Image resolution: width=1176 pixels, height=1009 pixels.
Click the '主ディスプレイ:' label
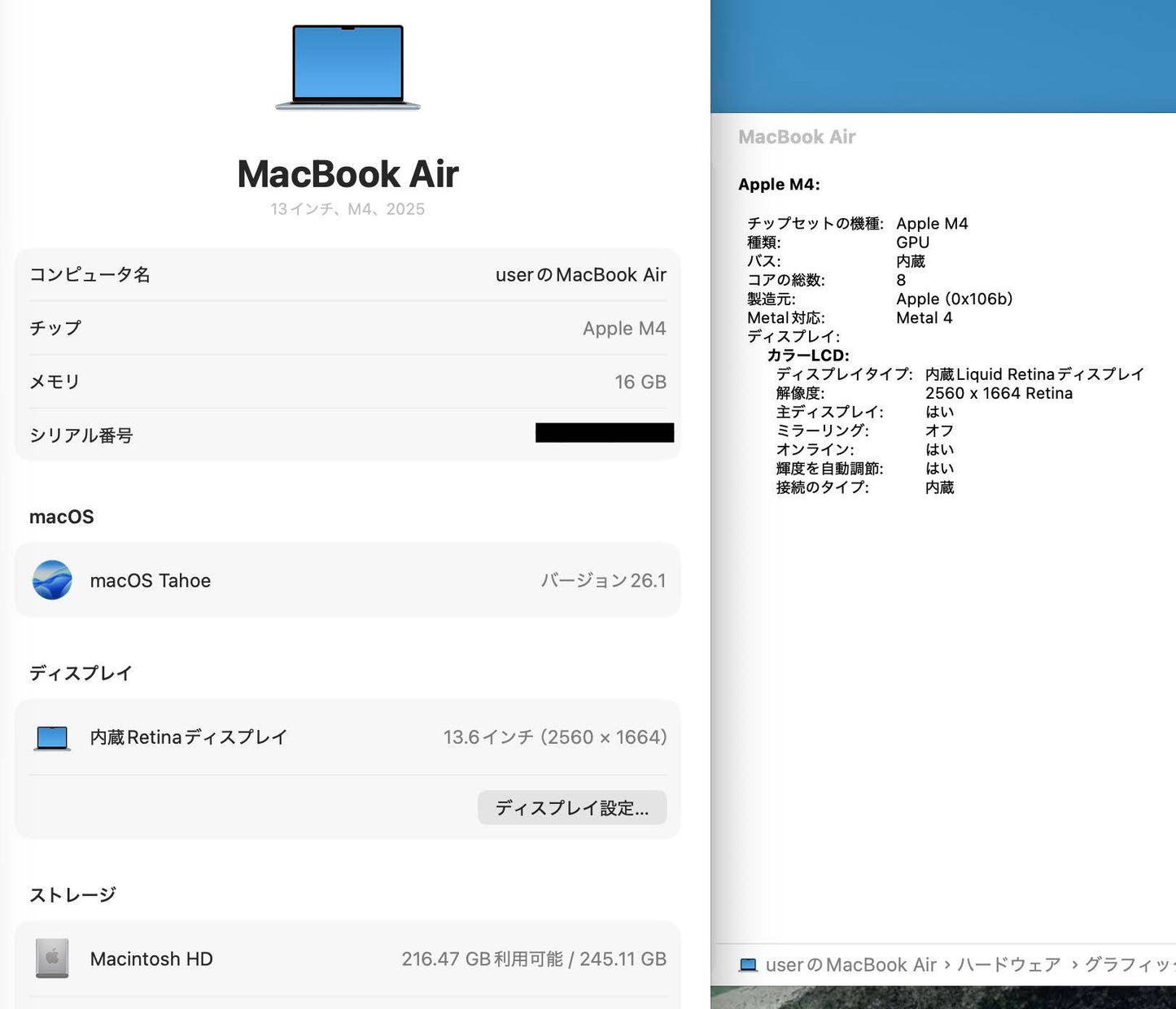829,412
